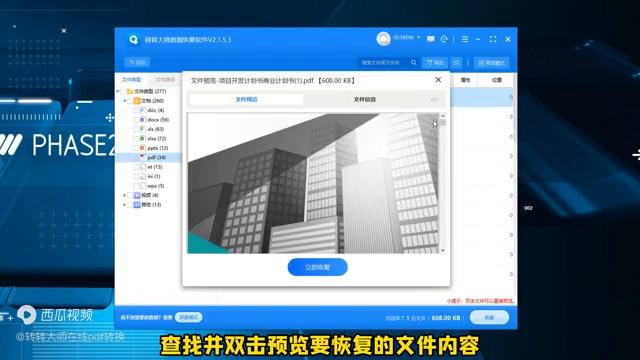Image resolution: width=640 pixels, height=360 pixels.
Task: Check the ini (1) checkbox
Action: 136,176
